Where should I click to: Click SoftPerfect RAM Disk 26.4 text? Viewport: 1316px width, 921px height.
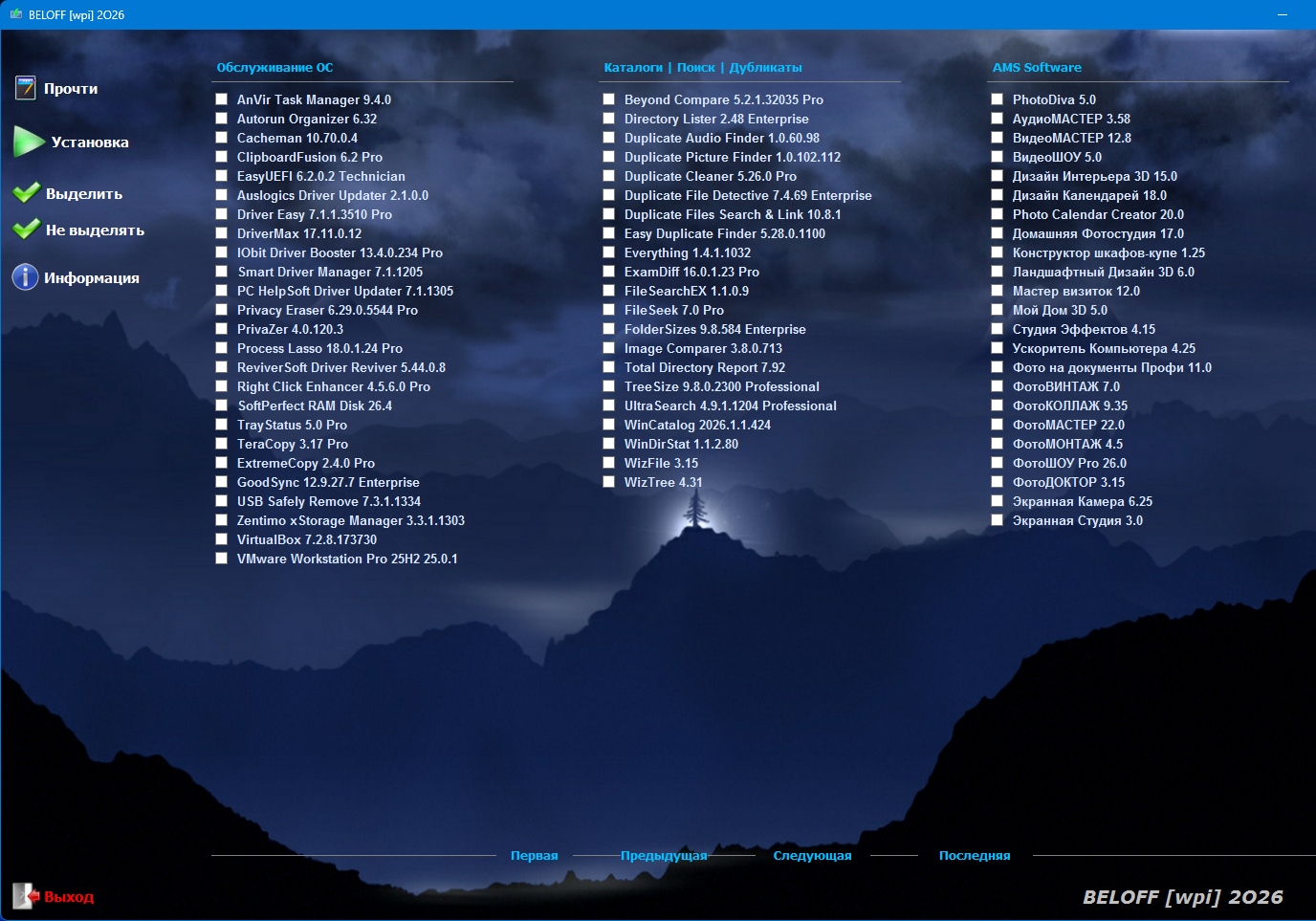315,406
